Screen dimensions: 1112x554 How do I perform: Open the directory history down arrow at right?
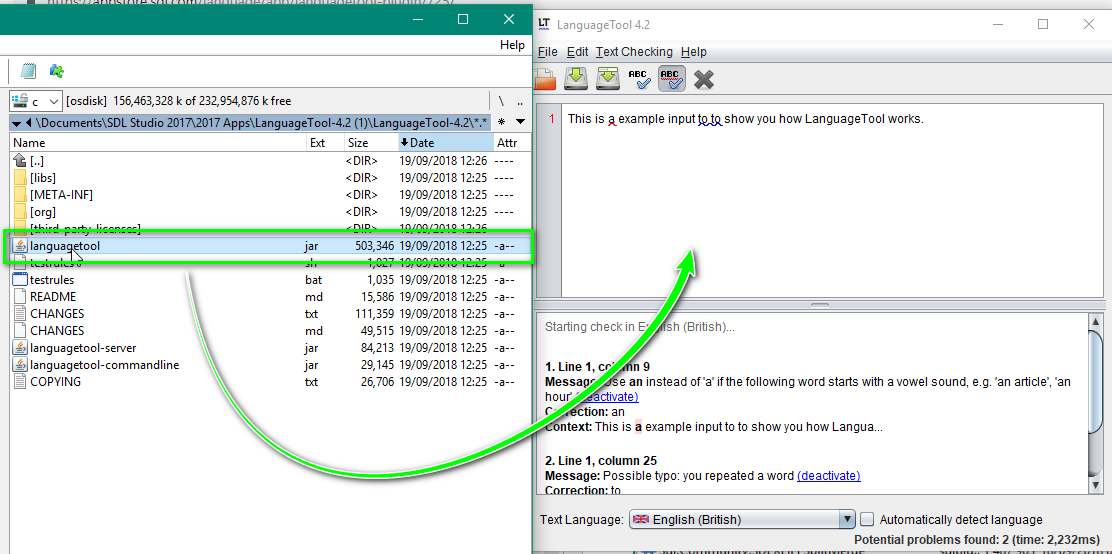click(x=521, y=121)
